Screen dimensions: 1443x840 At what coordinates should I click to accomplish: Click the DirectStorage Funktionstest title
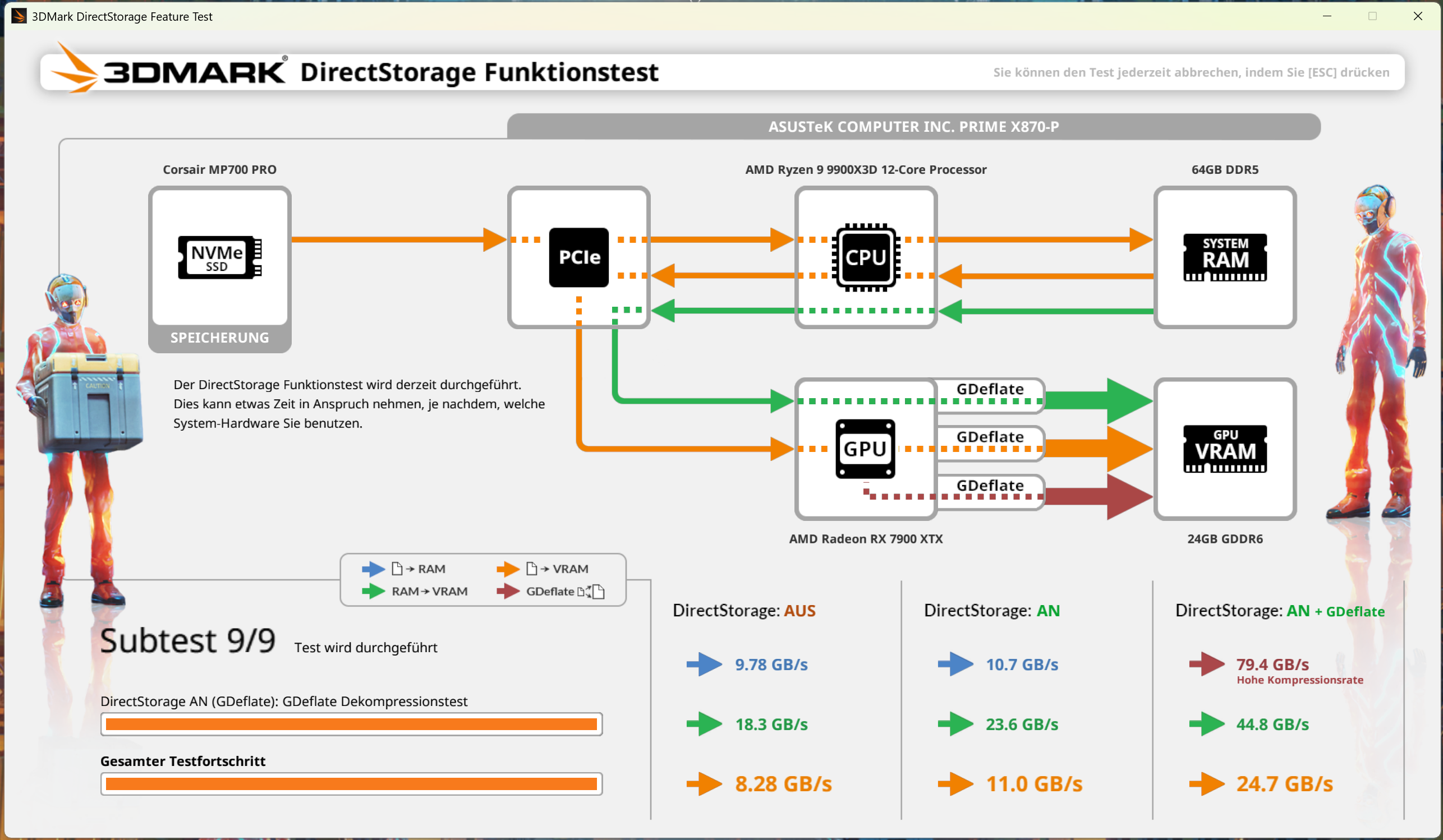pyautogui.click(x=479, y=72)
